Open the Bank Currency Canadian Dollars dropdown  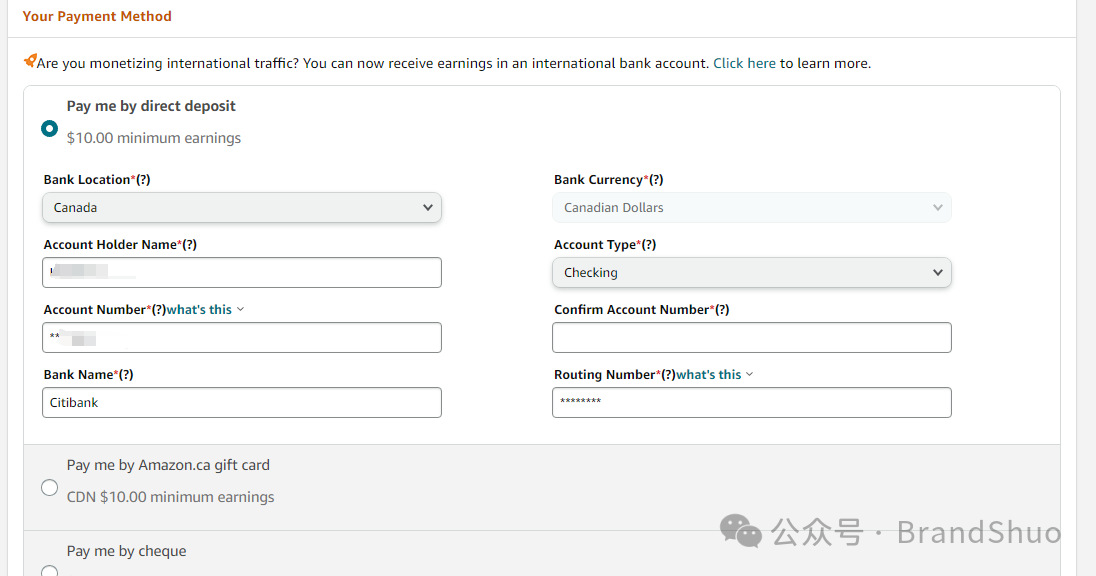[x=751, y=208]
